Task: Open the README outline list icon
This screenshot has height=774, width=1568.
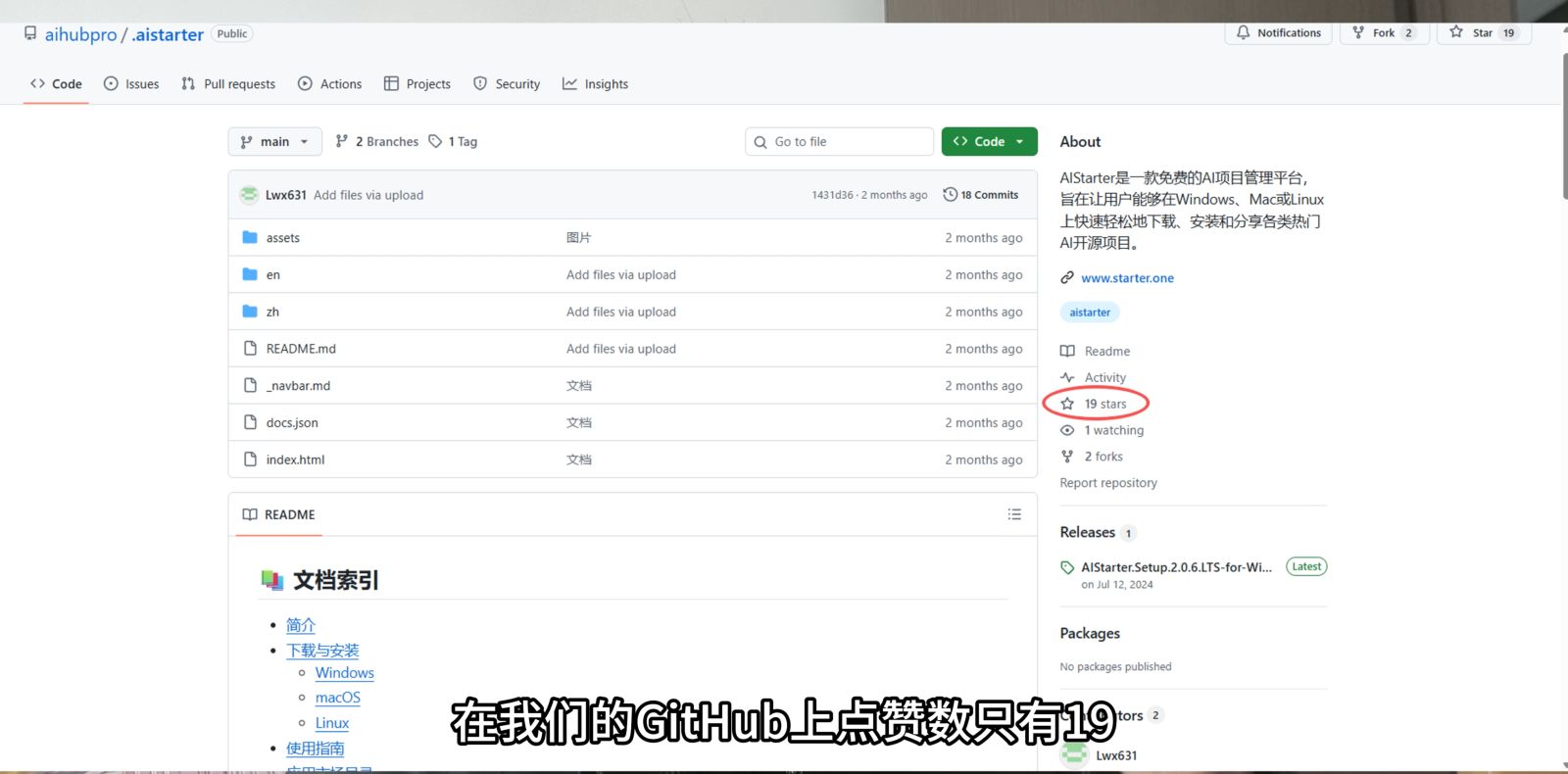Action: tap(1014, 514)
